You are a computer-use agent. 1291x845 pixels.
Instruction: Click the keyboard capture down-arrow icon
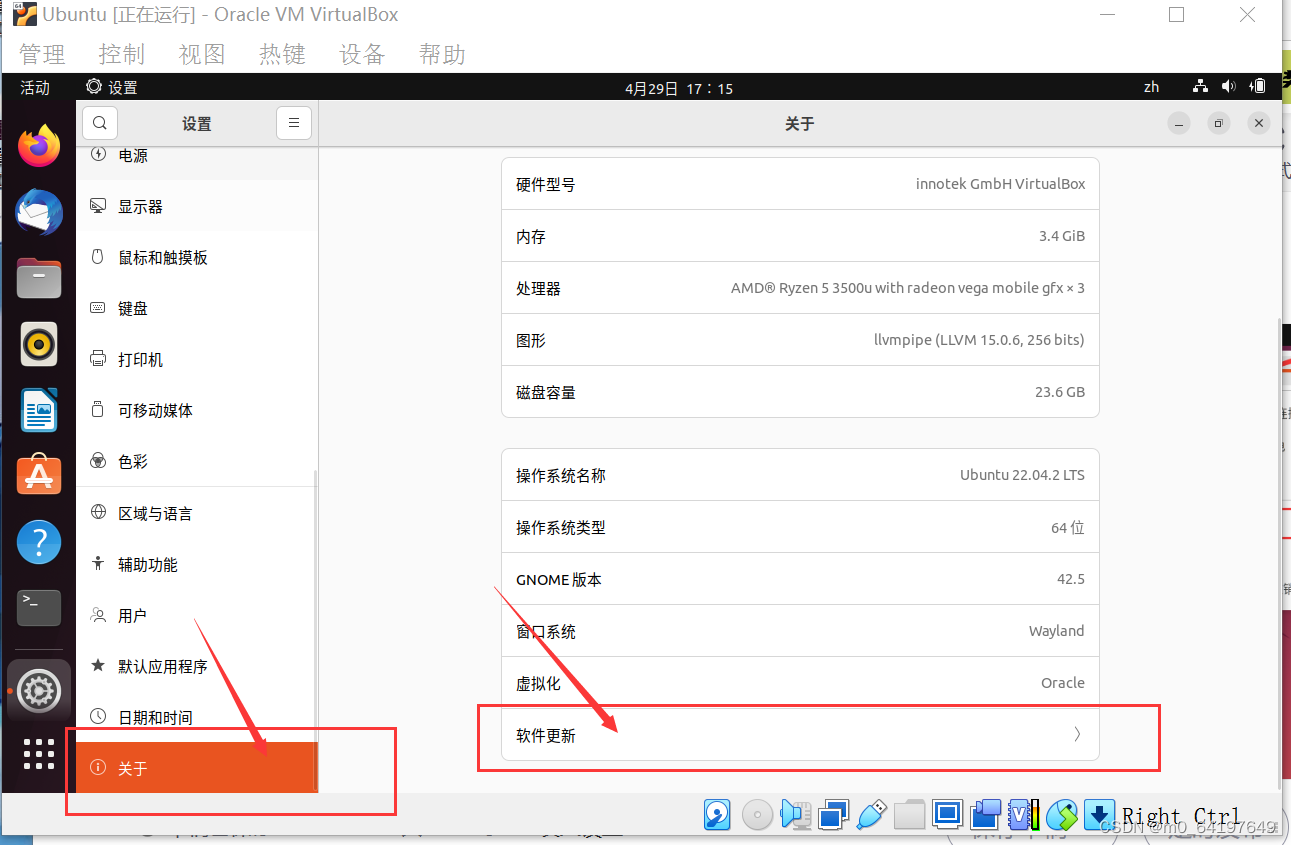1099,815
